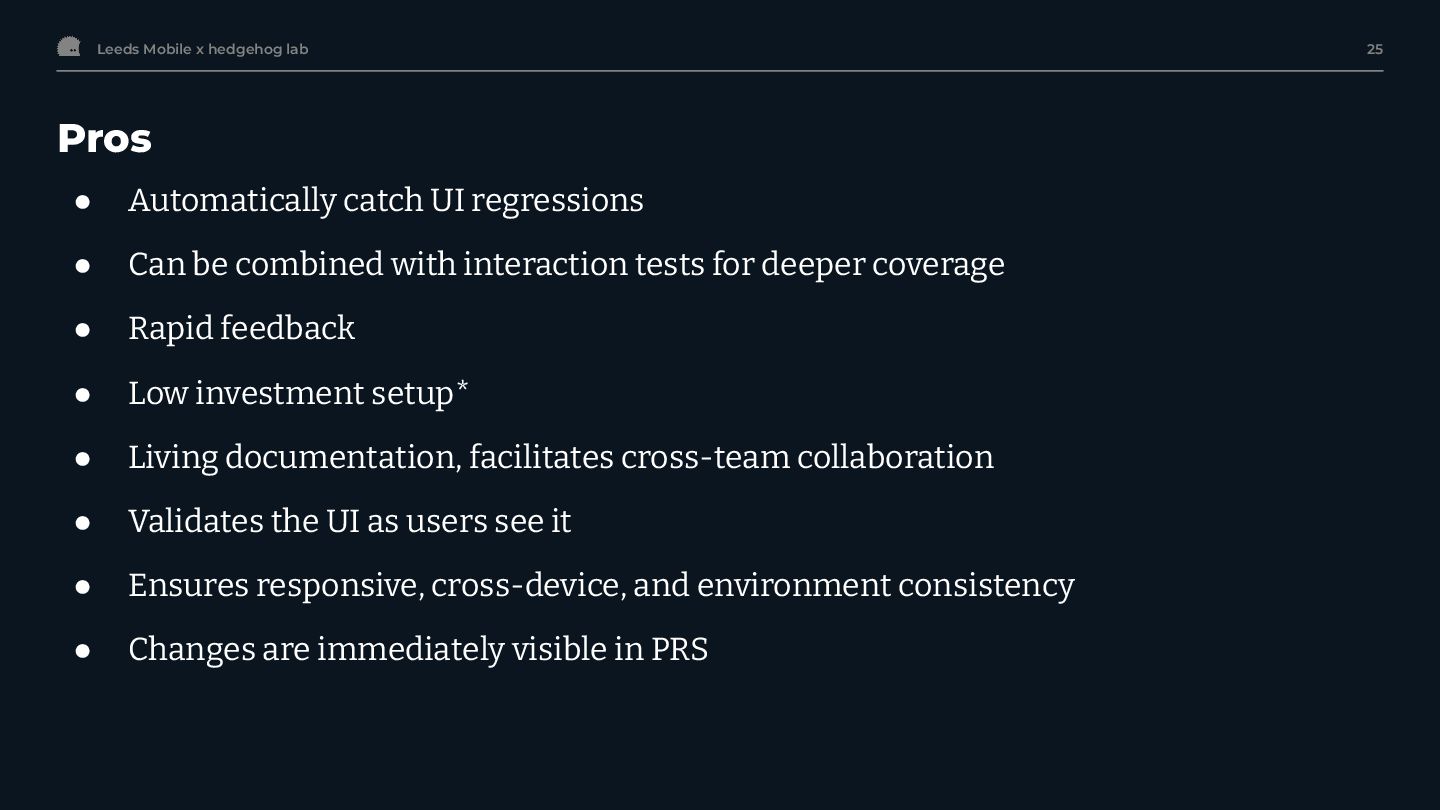Click the bullet dot beside "Rapid feedback"
The image size is (1440, 810).
tap(83, 330)
